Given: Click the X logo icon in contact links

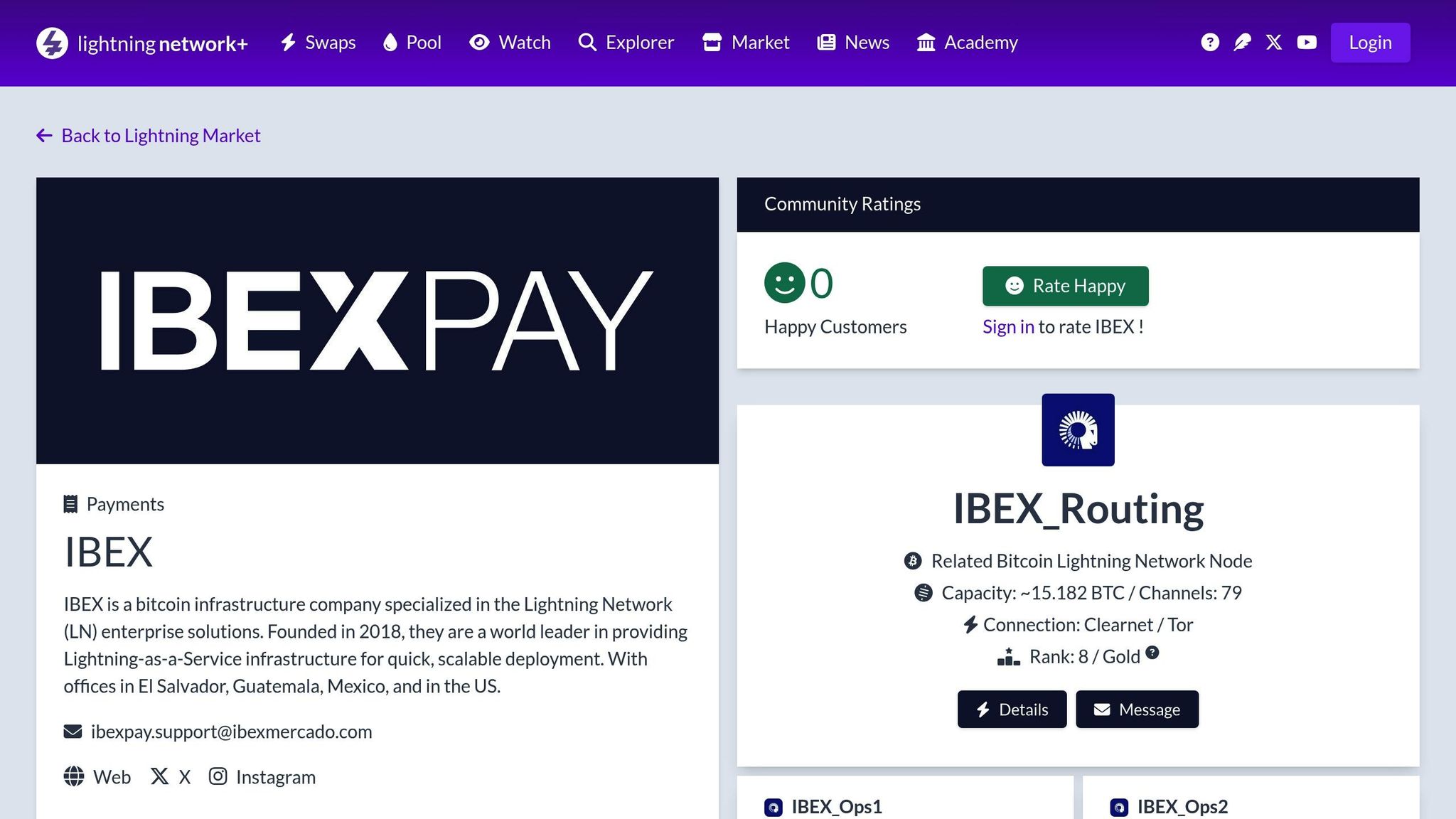Looking at the screenshot, I should point(159,776).
